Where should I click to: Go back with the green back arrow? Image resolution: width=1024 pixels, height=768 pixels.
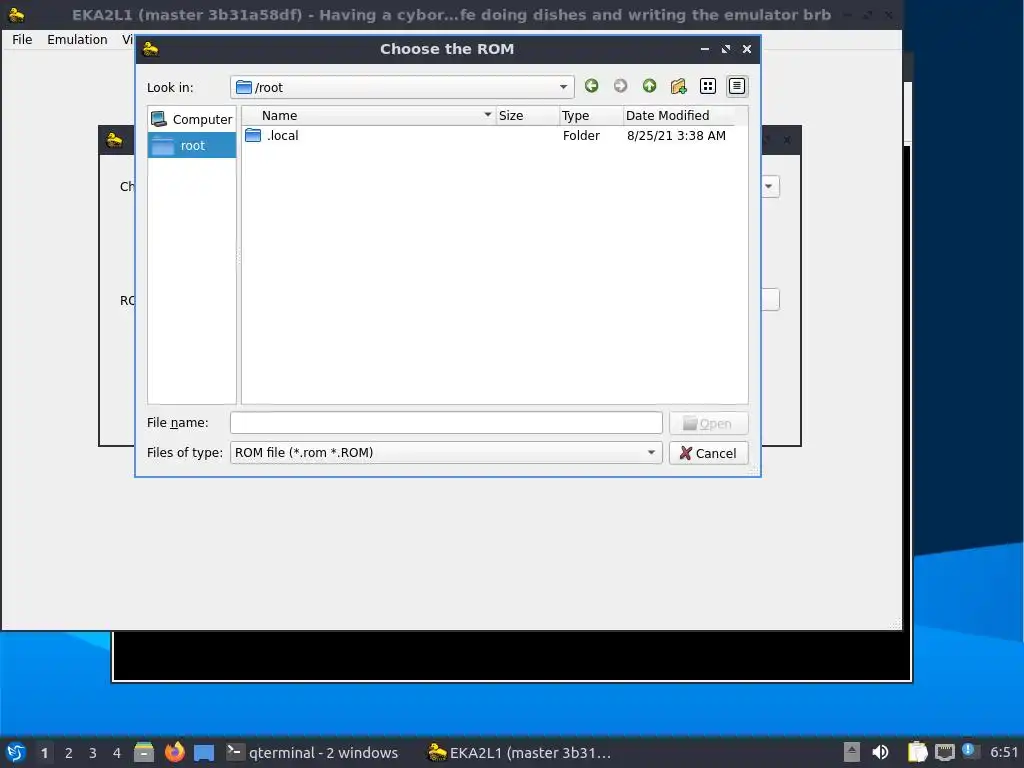click(591, 86)
